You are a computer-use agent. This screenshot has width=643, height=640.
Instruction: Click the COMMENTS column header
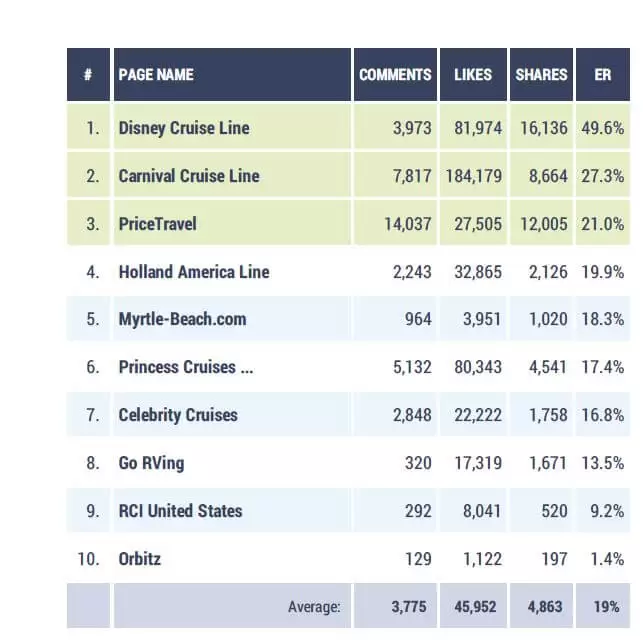click(x=395, y=74)
